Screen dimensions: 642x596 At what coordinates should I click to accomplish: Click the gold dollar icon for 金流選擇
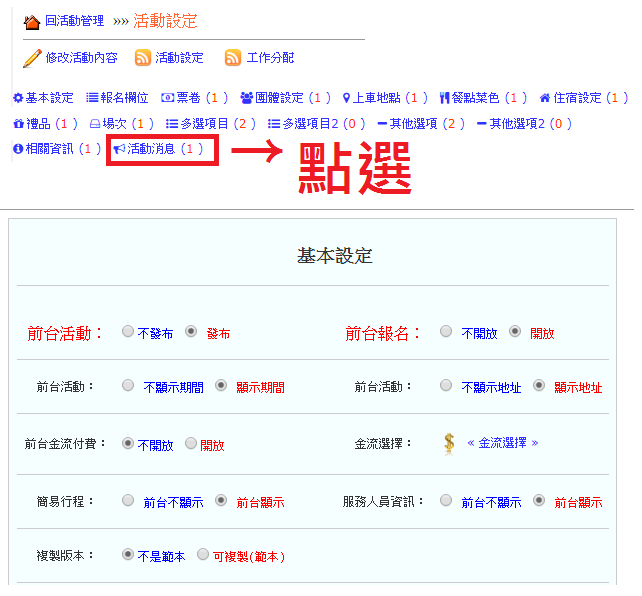(449, 442)
